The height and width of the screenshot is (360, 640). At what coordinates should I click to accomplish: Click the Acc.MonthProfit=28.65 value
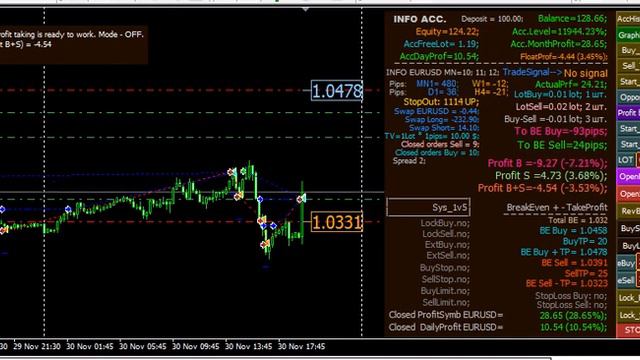click(559, 44)
